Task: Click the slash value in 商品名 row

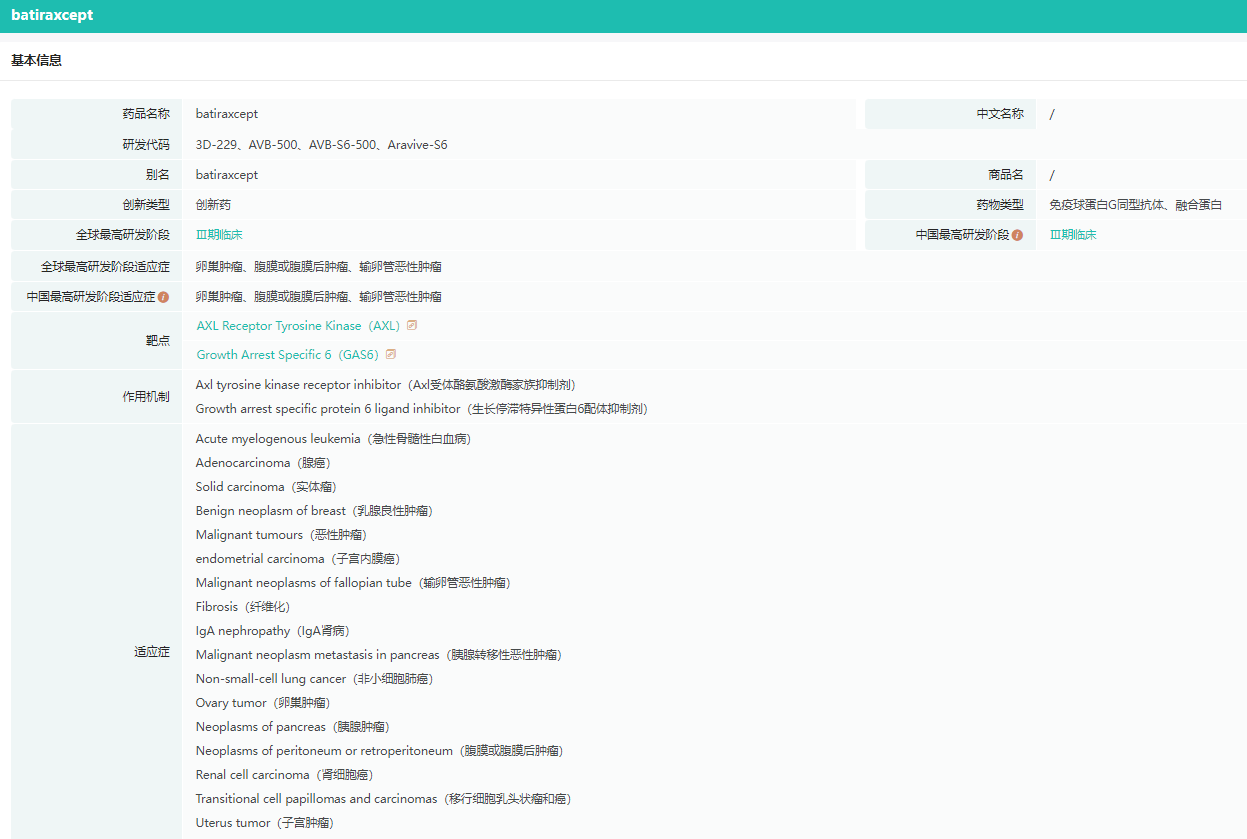Action: [x=1052, y=175]
